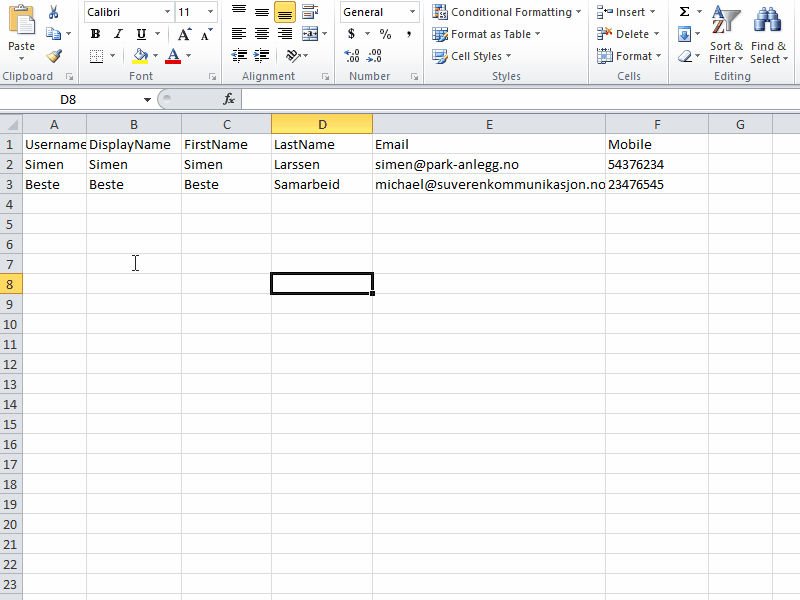The width and height of the screenshot is (800, 600).
Task: Click the Merge and Center icon
Action: point(310,34)
